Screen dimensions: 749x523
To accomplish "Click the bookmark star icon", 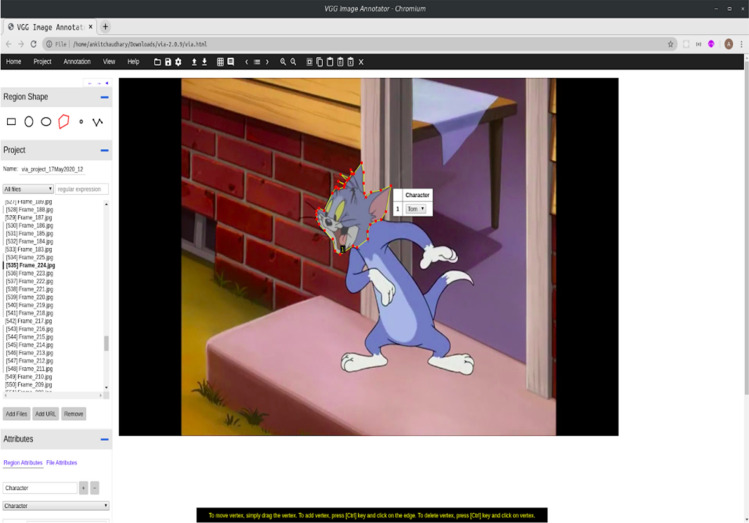I will (x=670, y=44).
